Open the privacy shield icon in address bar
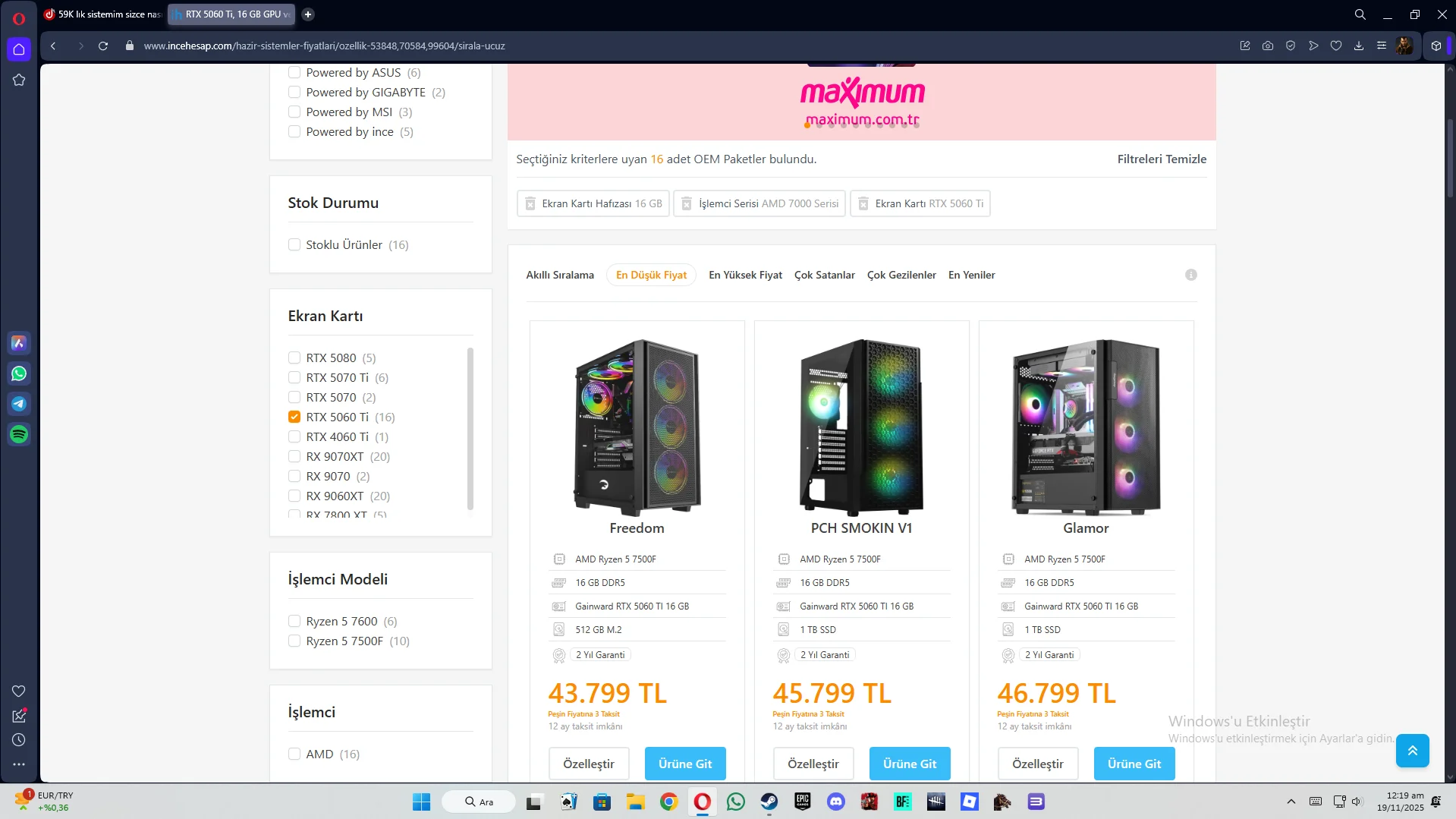This screenshot has height=819, width=1456. pos(1291,46)
